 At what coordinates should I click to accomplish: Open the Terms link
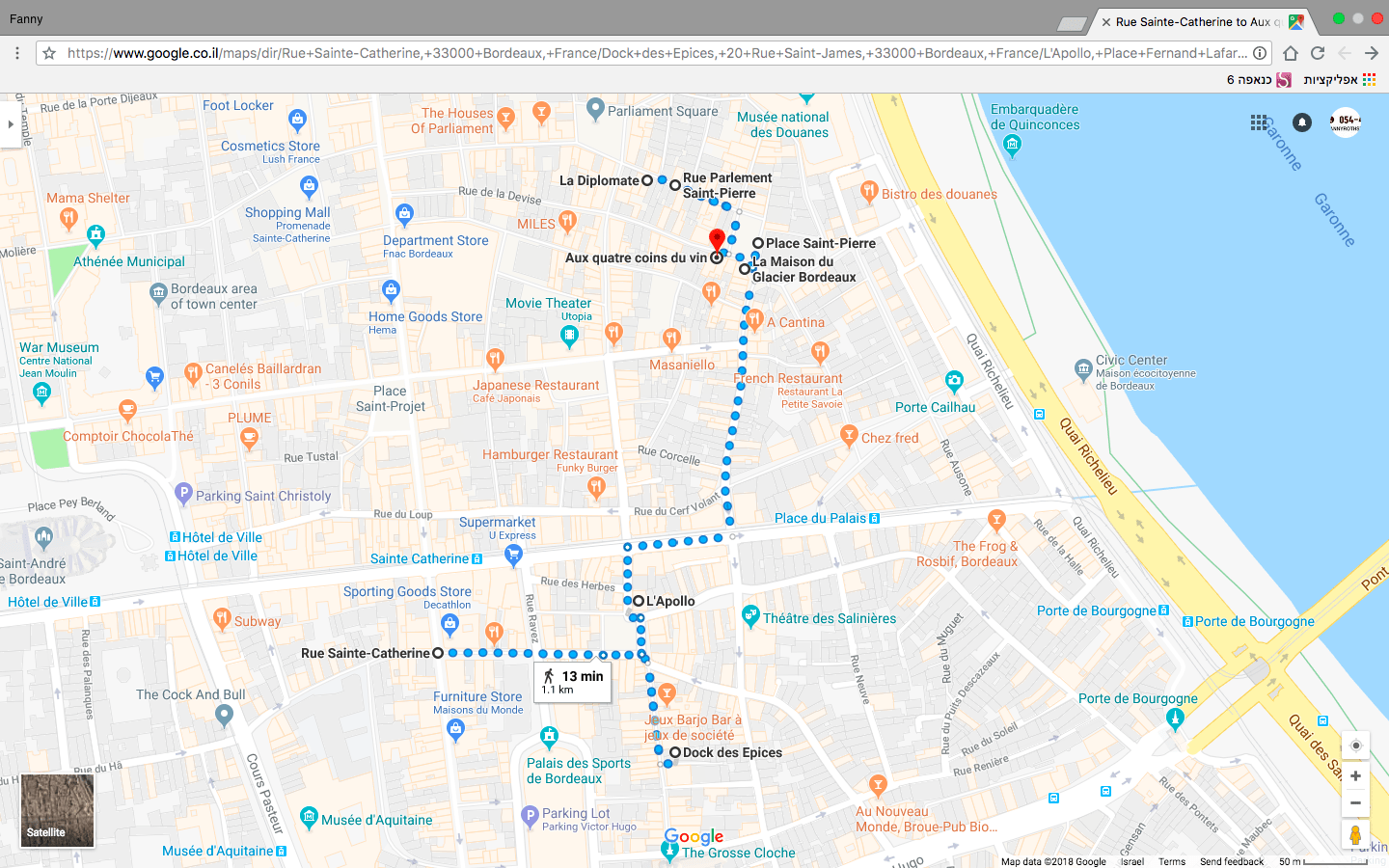1172,861
